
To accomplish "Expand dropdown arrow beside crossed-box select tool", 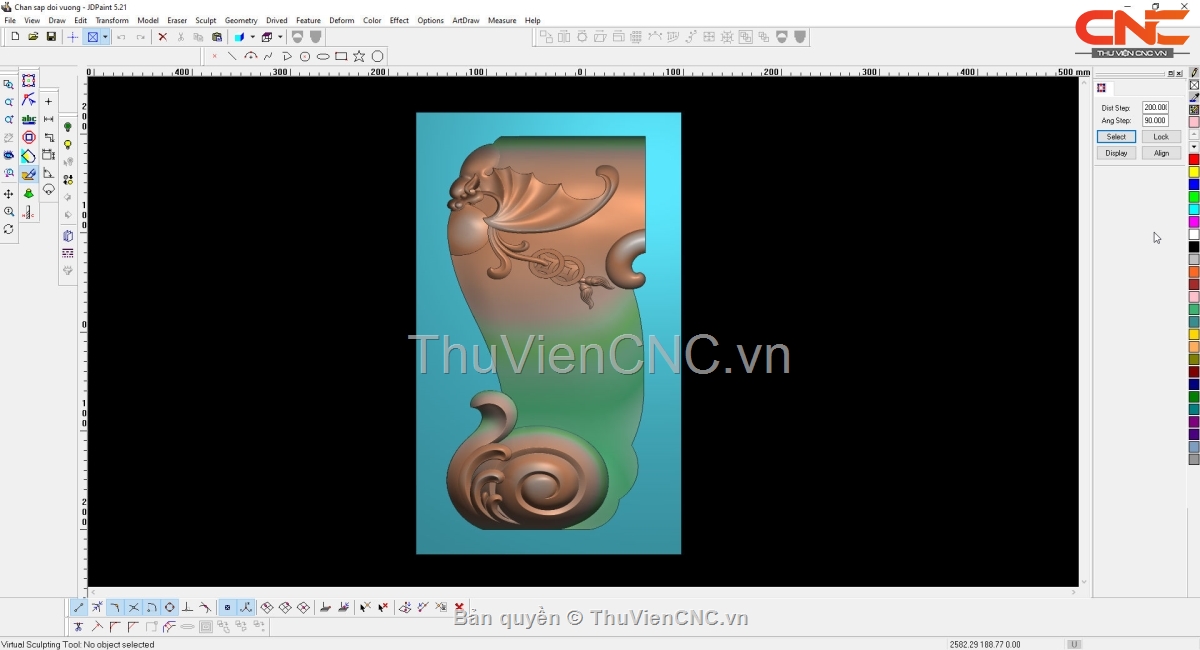I will pyautogui.click(x=105, y=37).
